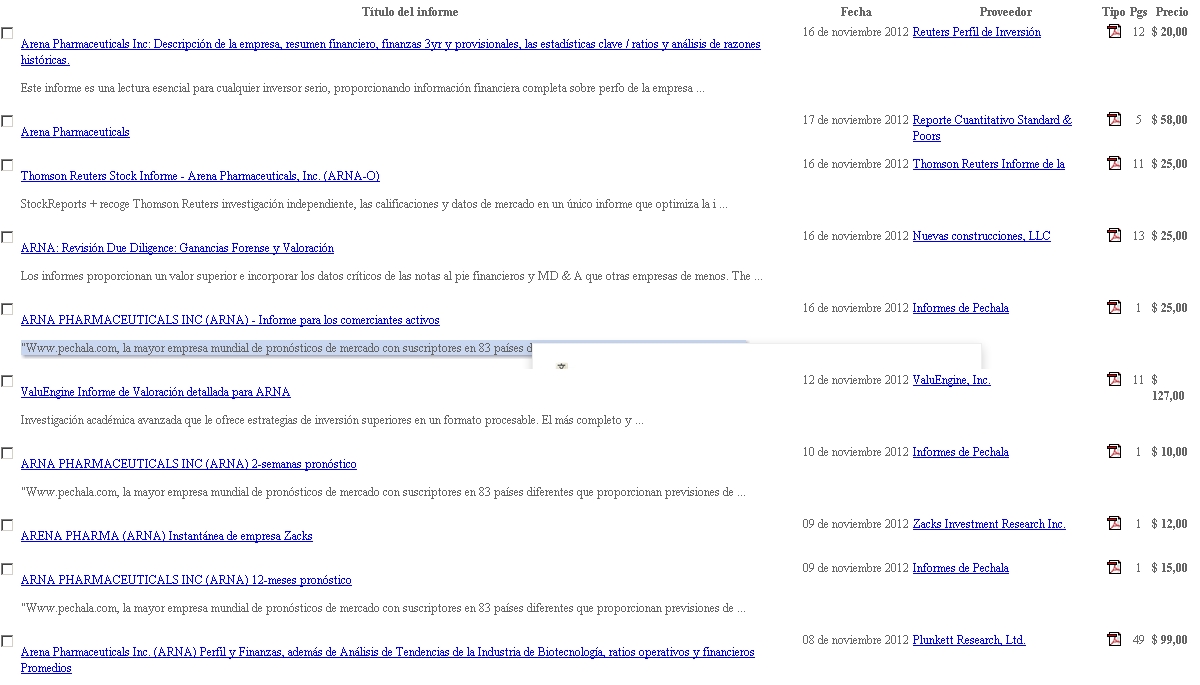The height and width of the screenshot is (685, 1200).
Task: Select the $ 99,00 price value
Action: coord(1169,640)
